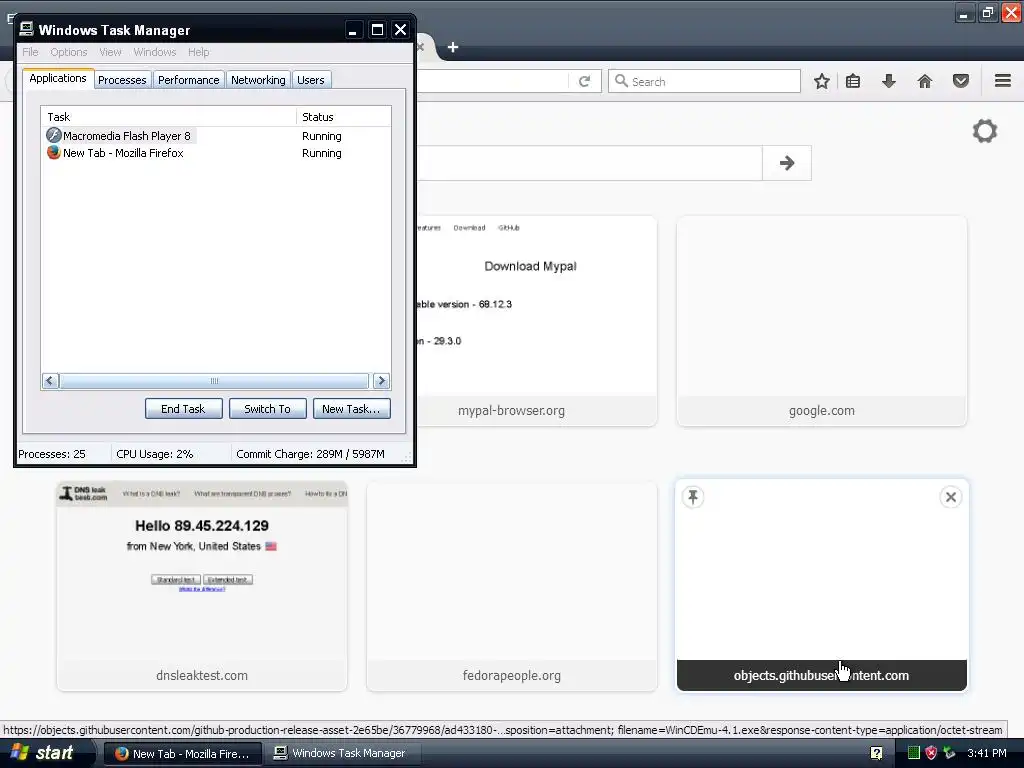Restore down the Firefox window
1024x768 pixels.
point(987,12)
